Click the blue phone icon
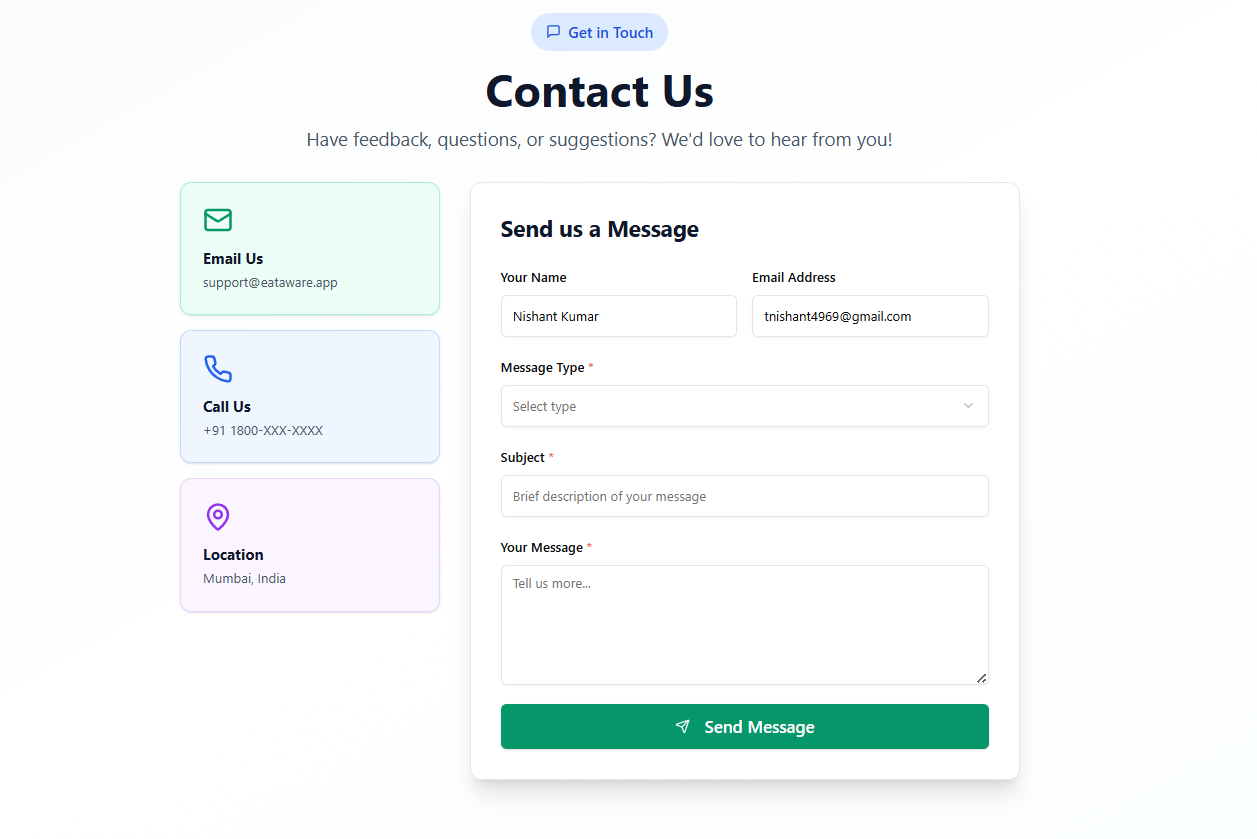 click(x=218, y=368)
